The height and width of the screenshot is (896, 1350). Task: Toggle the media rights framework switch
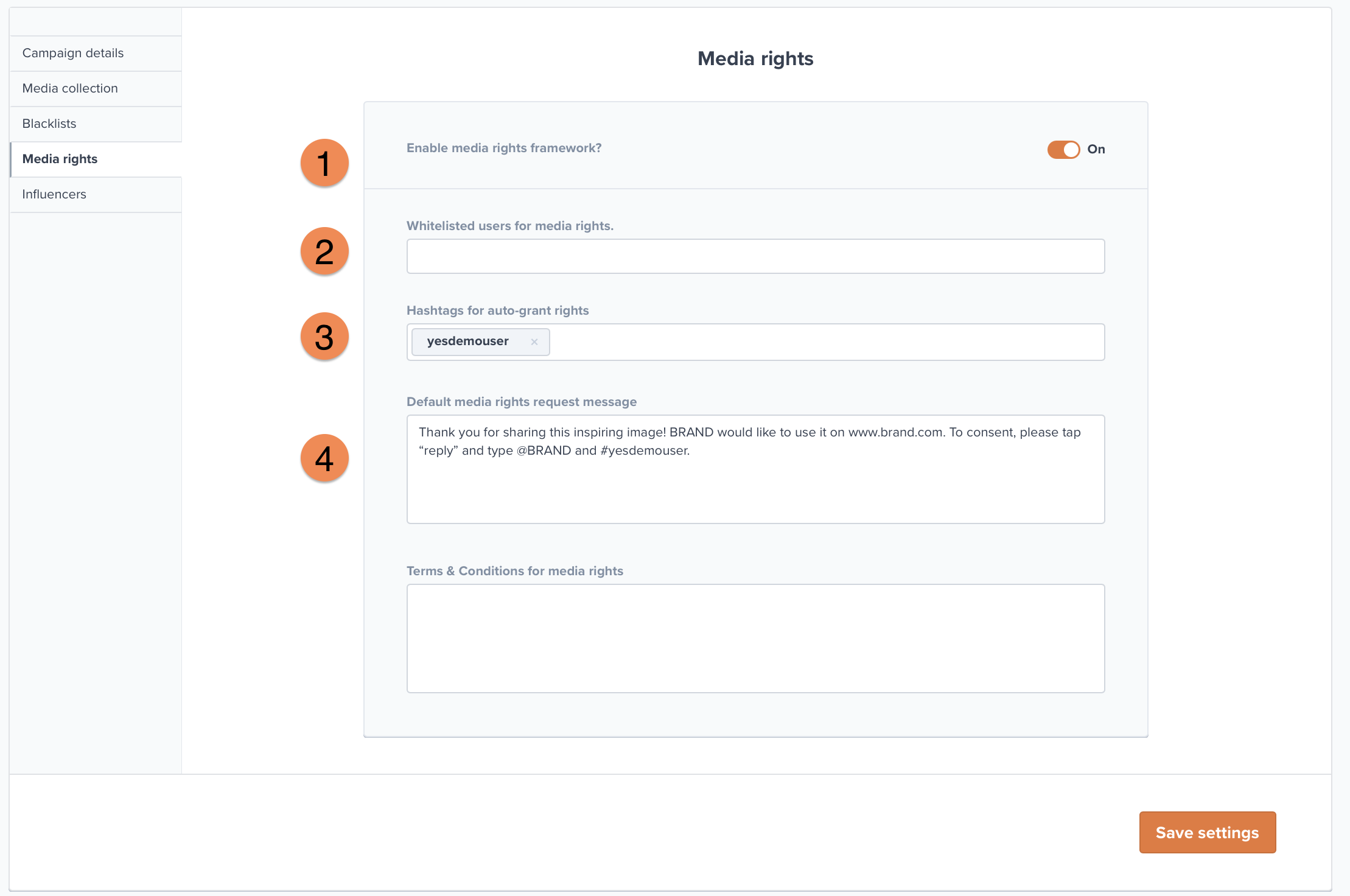point(1063,149)
